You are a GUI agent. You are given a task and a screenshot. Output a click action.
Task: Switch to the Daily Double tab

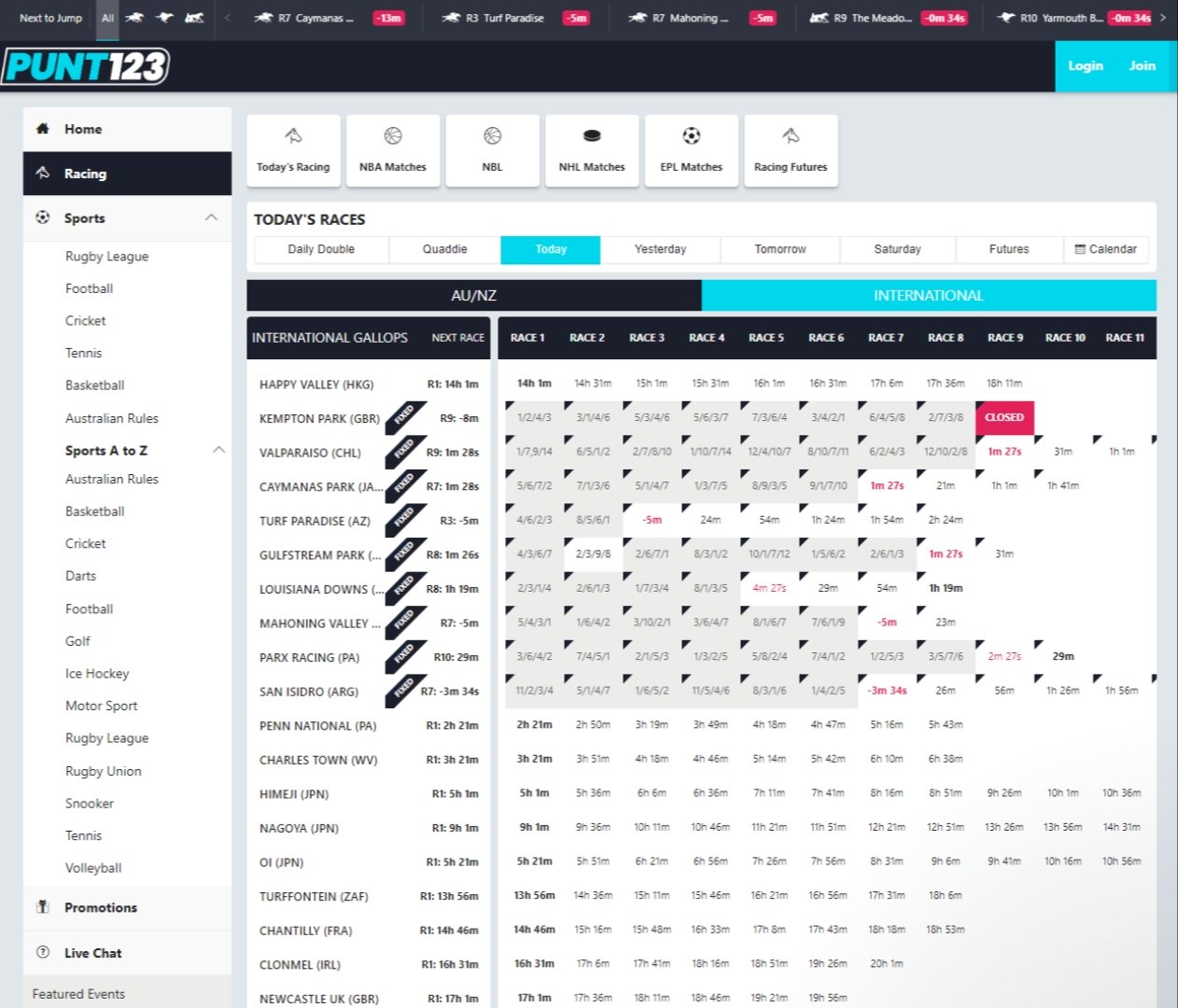pyautogui.click(x=321, y=249)
